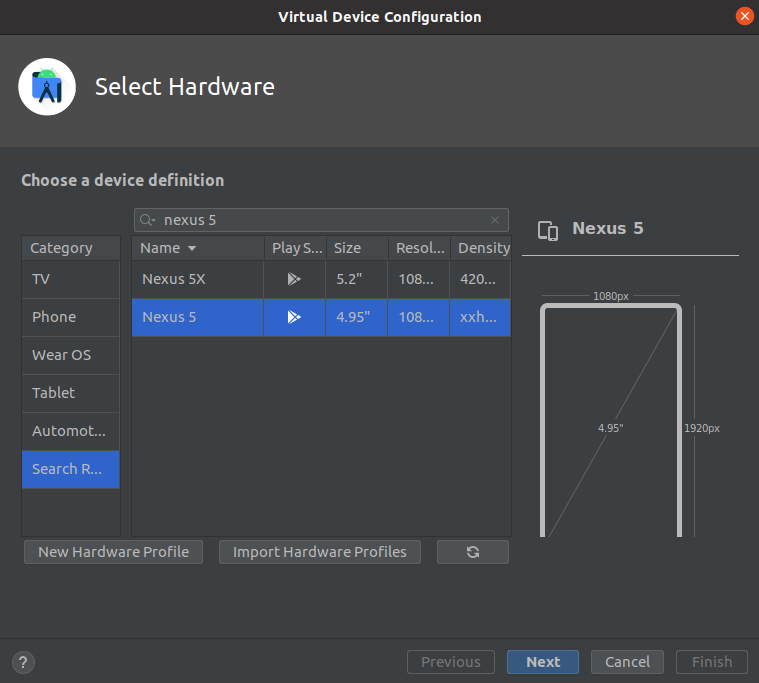Select the TV category
The width and height of the screenshot is (759, 683).
coord(71,279)
